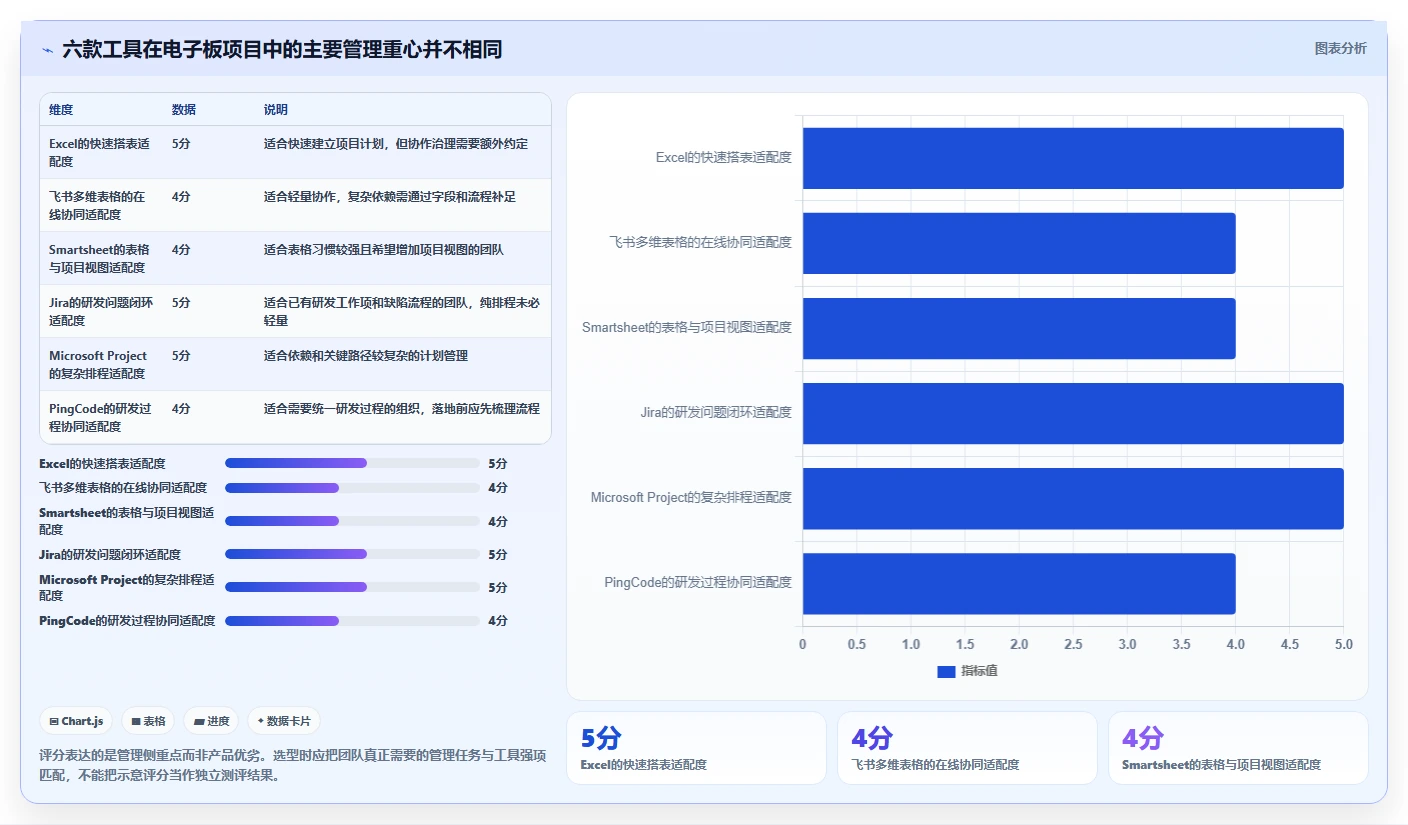Click the 进度 tag chip
Screen dimensions: 1408x825
point(211,721)
